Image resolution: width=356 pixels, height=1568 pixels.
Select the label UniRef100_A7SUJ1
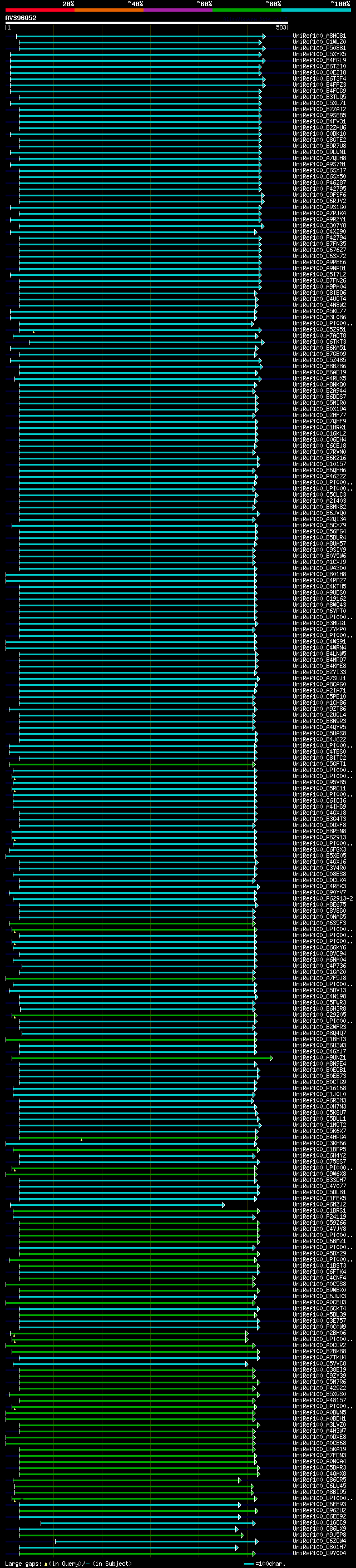point(319,678)
